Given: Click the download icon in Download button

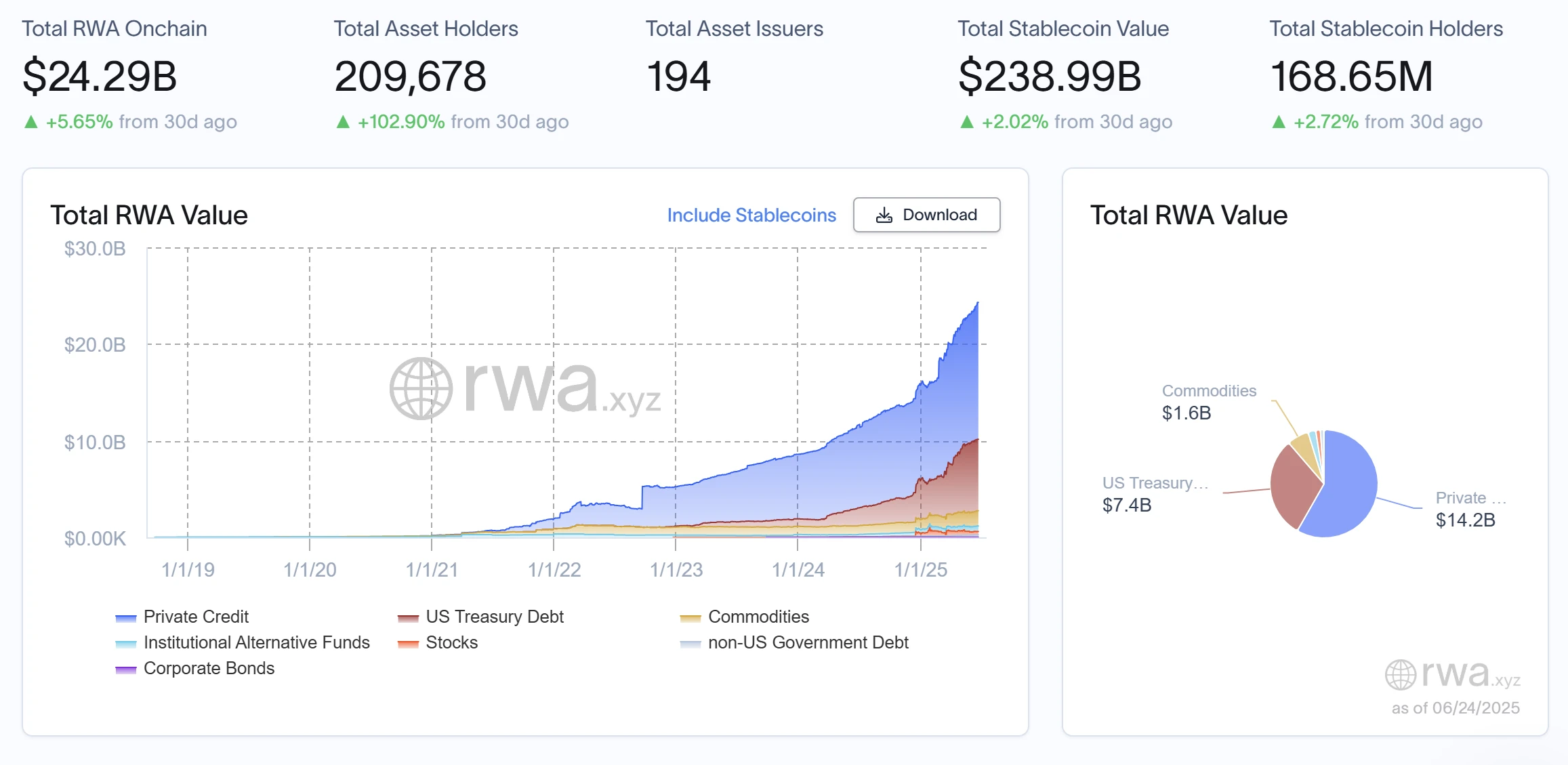Looking at the screenshot, I should [x=884, y=214].
